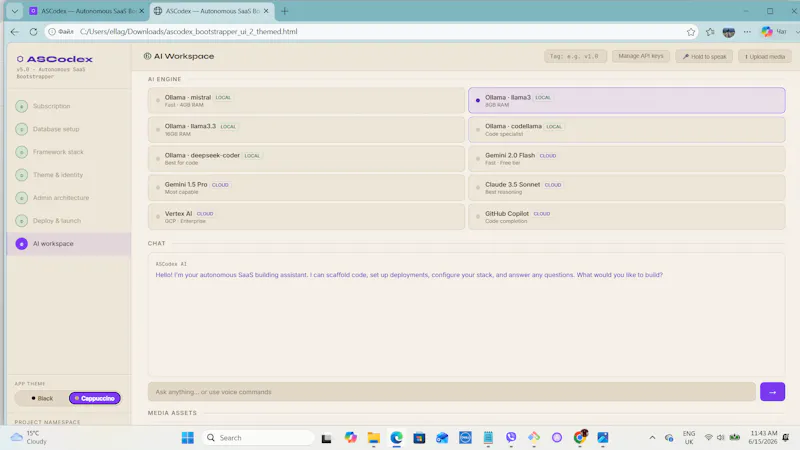Open the AI workspace sidebar item

click(69, 244)
